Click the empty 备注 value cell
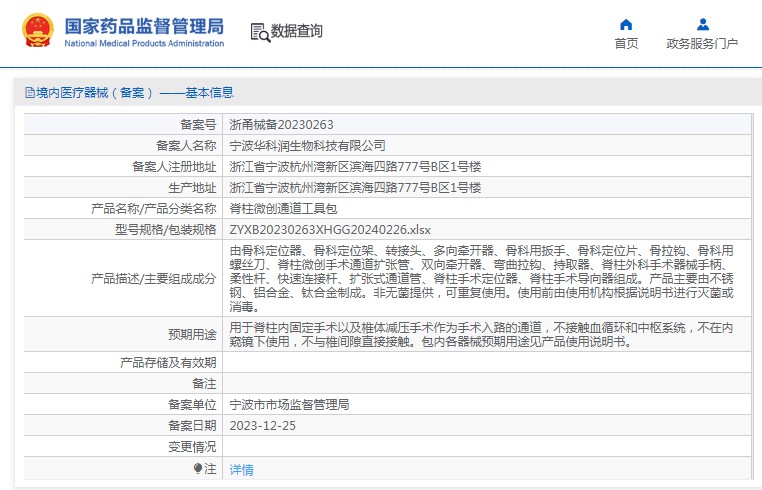This screenshot has height=490, width=762. click(x=486, y=384)
